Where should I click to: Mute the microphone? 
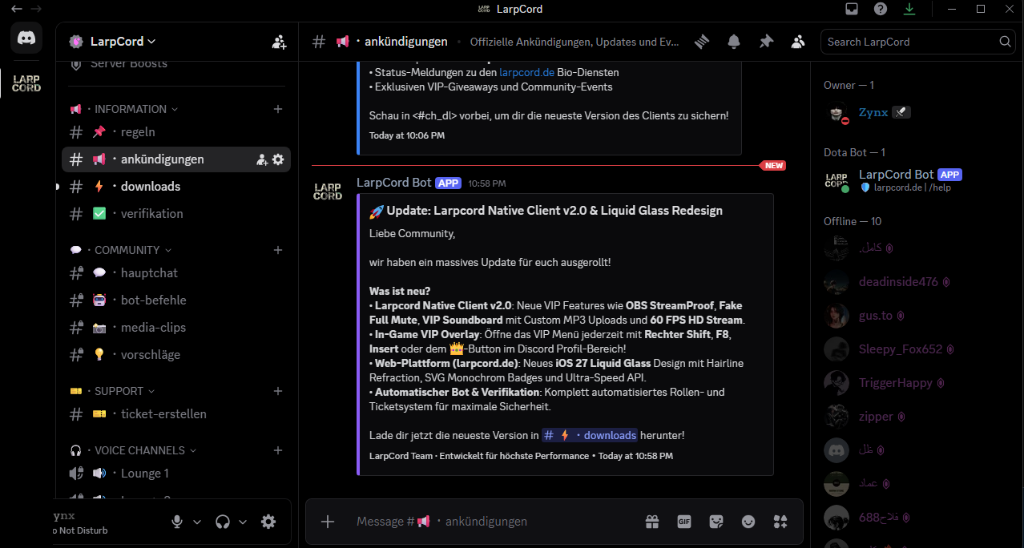pos(177,522)
